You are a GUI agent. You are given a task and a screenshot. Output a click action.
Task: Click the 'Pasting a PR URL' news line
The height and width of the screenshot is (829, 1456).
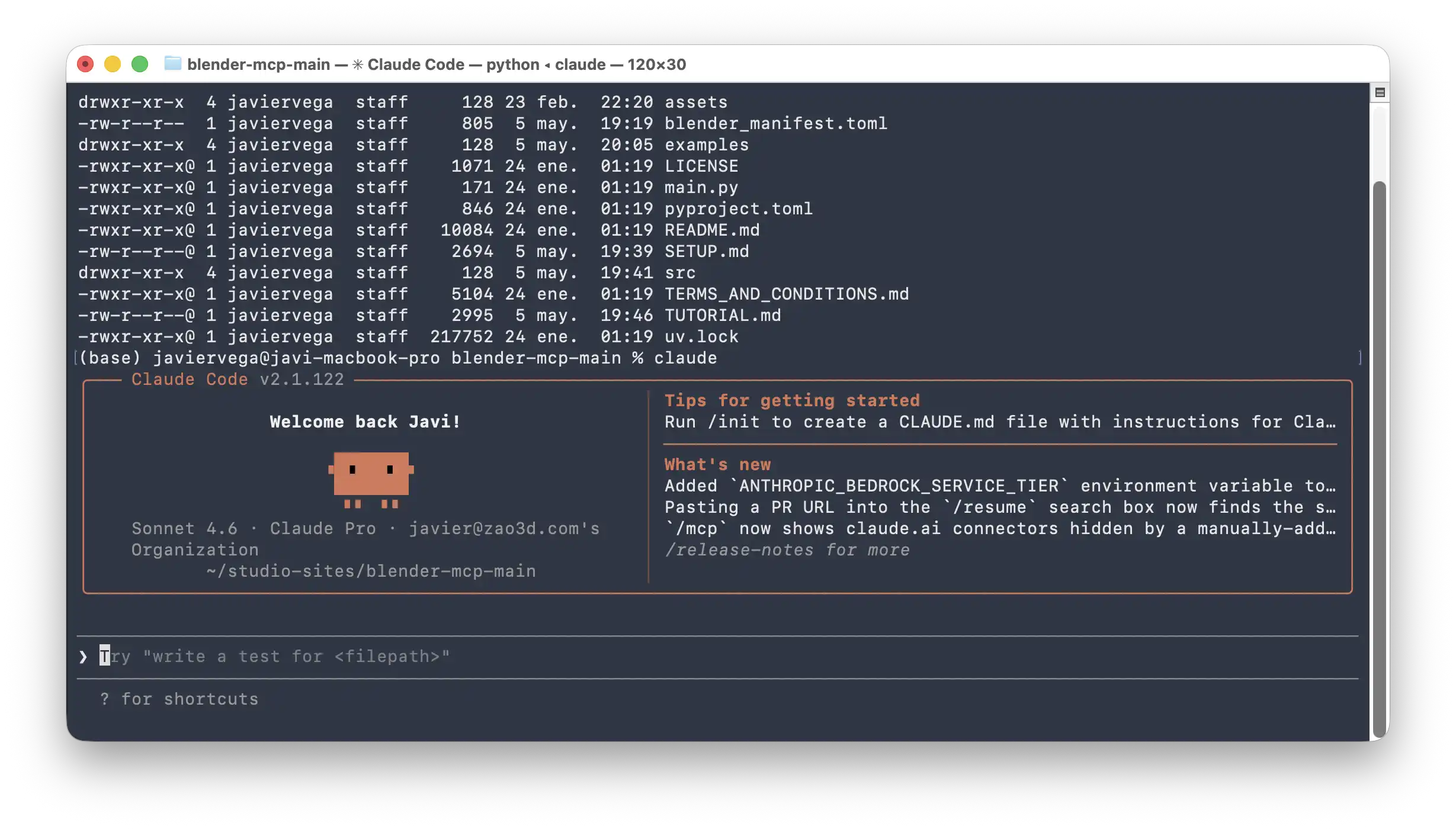1000,507
